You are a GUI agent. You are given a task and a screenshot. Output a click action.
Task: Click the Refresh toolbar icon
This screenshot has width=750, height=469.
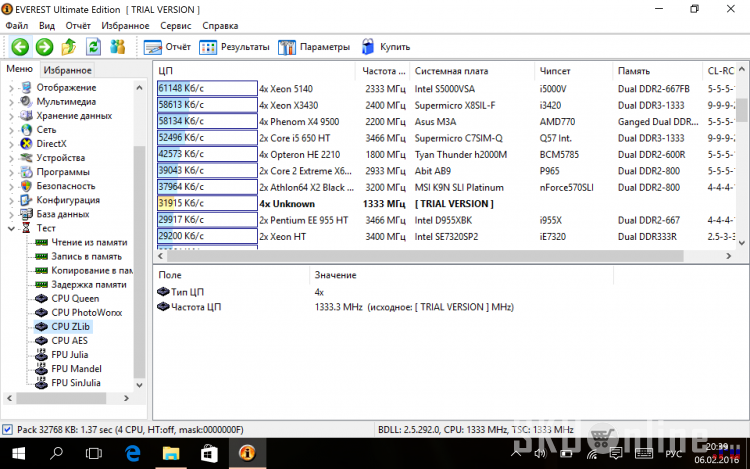click(x=93, y=47)
